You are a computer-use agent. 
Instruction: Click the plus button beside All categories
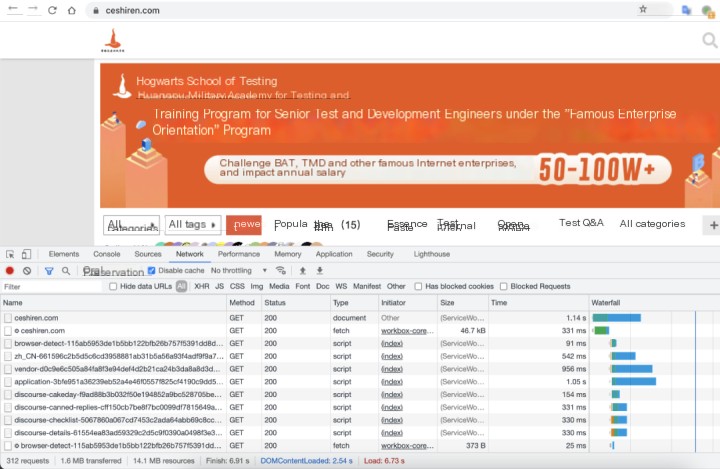pyautogui.click(x=713, y=225)
